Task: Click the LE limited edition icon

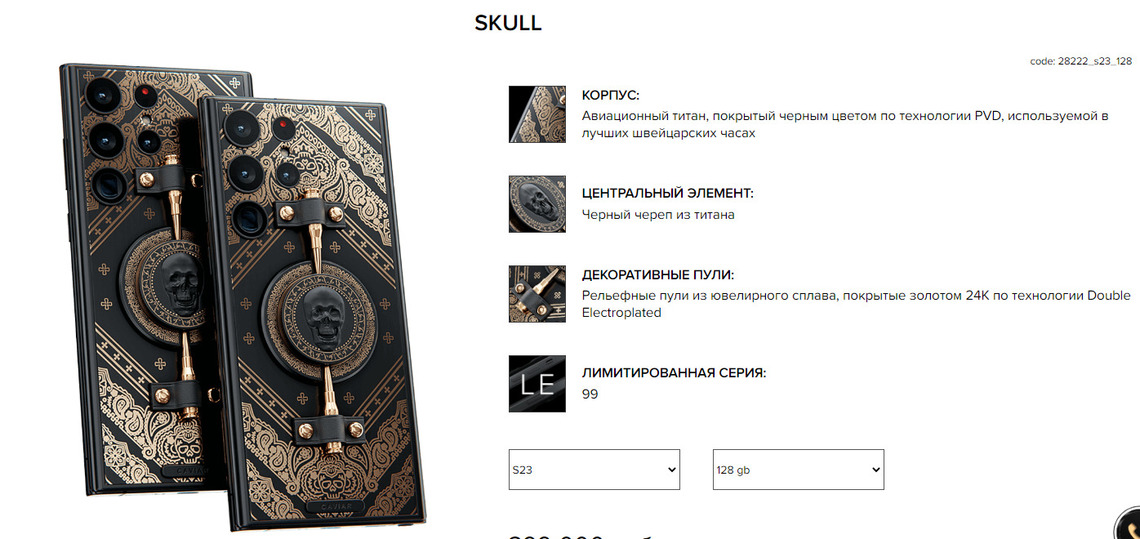Action: coord(537,383)
